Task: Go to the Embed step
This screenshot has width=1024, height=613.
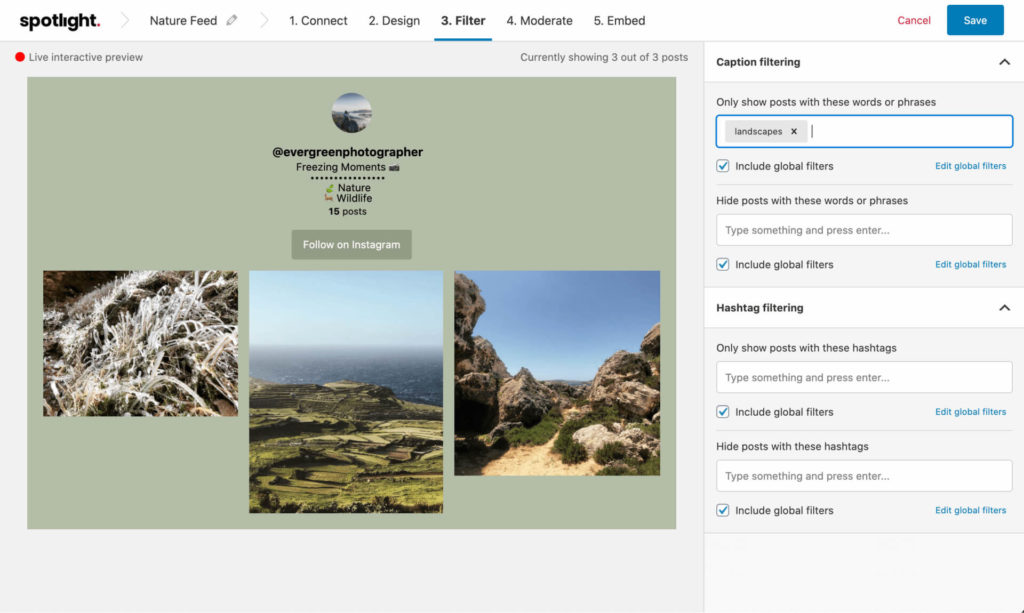Action: 618,20
